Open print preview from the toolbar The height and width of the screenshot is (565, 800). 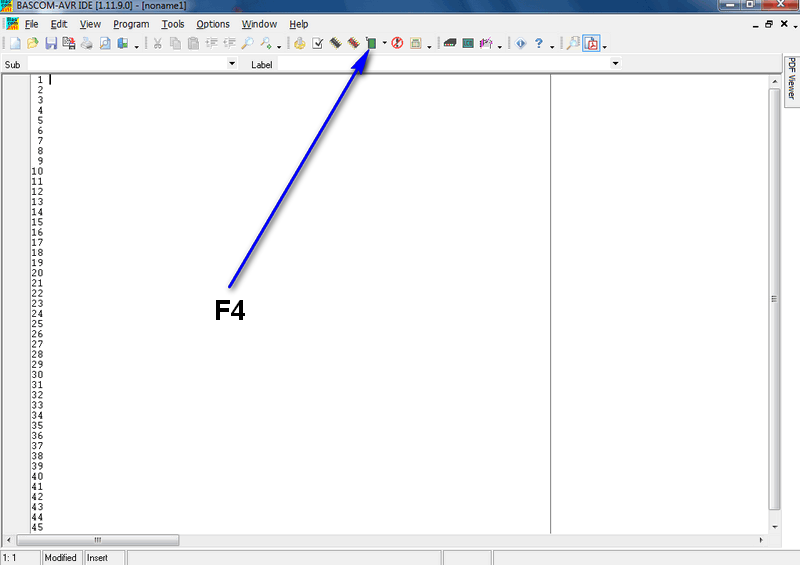(105, 43)
